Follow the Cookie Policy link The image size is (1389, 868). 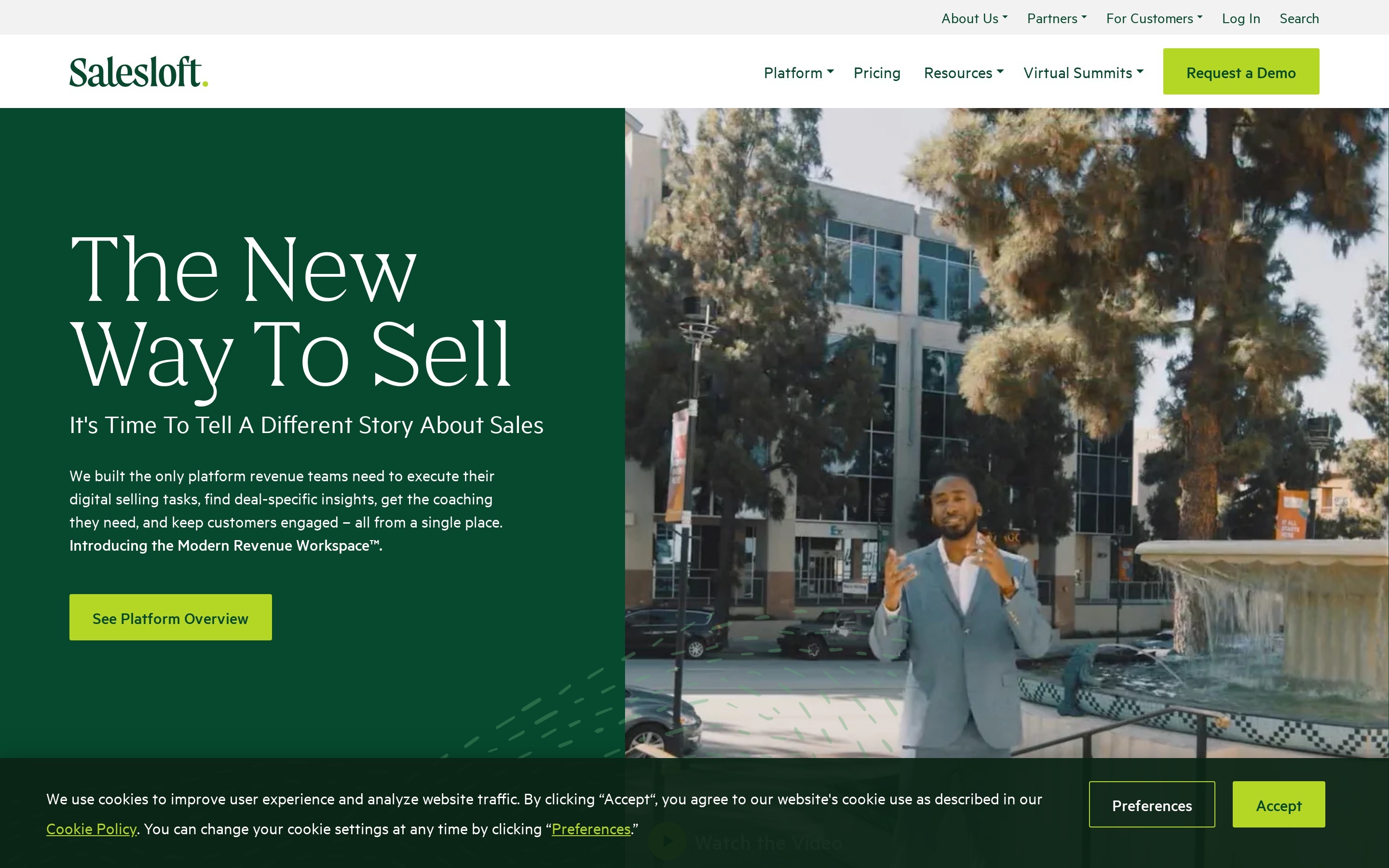(91, 829)
